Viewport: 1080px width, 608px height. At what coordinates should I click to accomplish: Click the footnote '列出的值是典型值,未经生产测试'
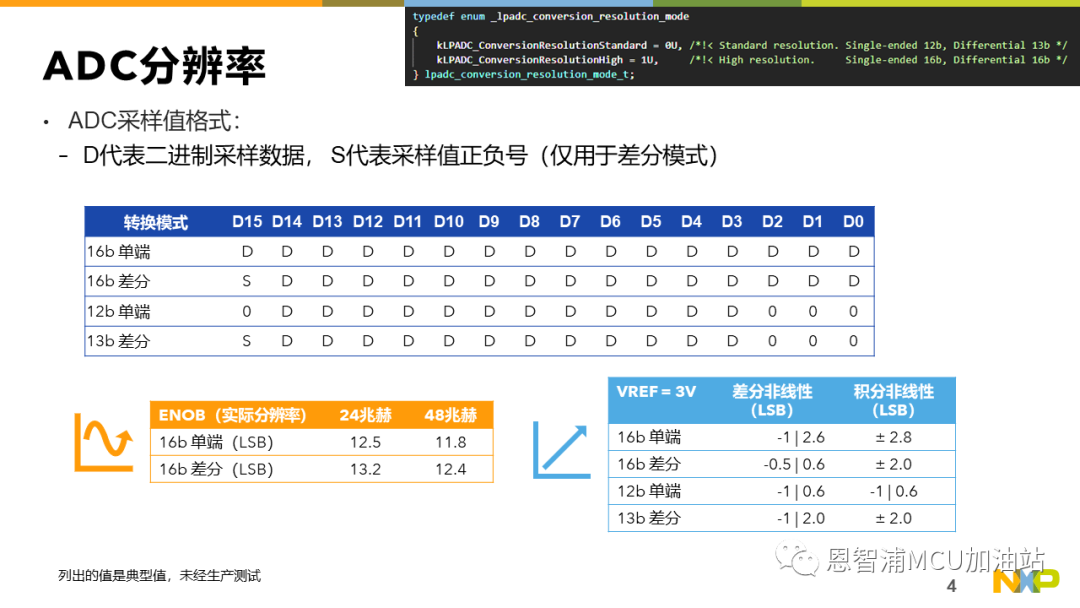[159, 576]
